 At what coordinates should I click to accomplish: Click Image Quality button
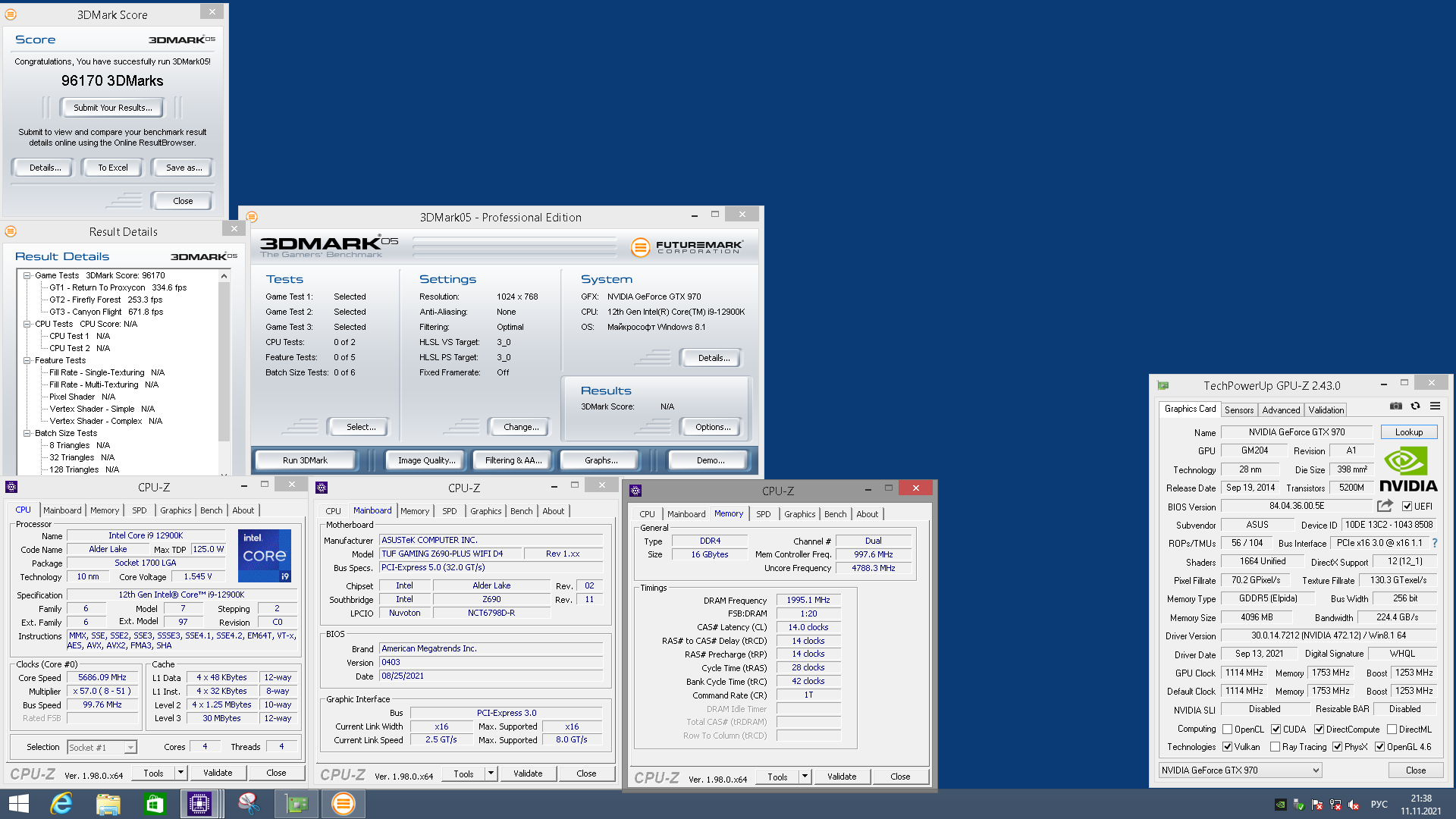point(427,460)
